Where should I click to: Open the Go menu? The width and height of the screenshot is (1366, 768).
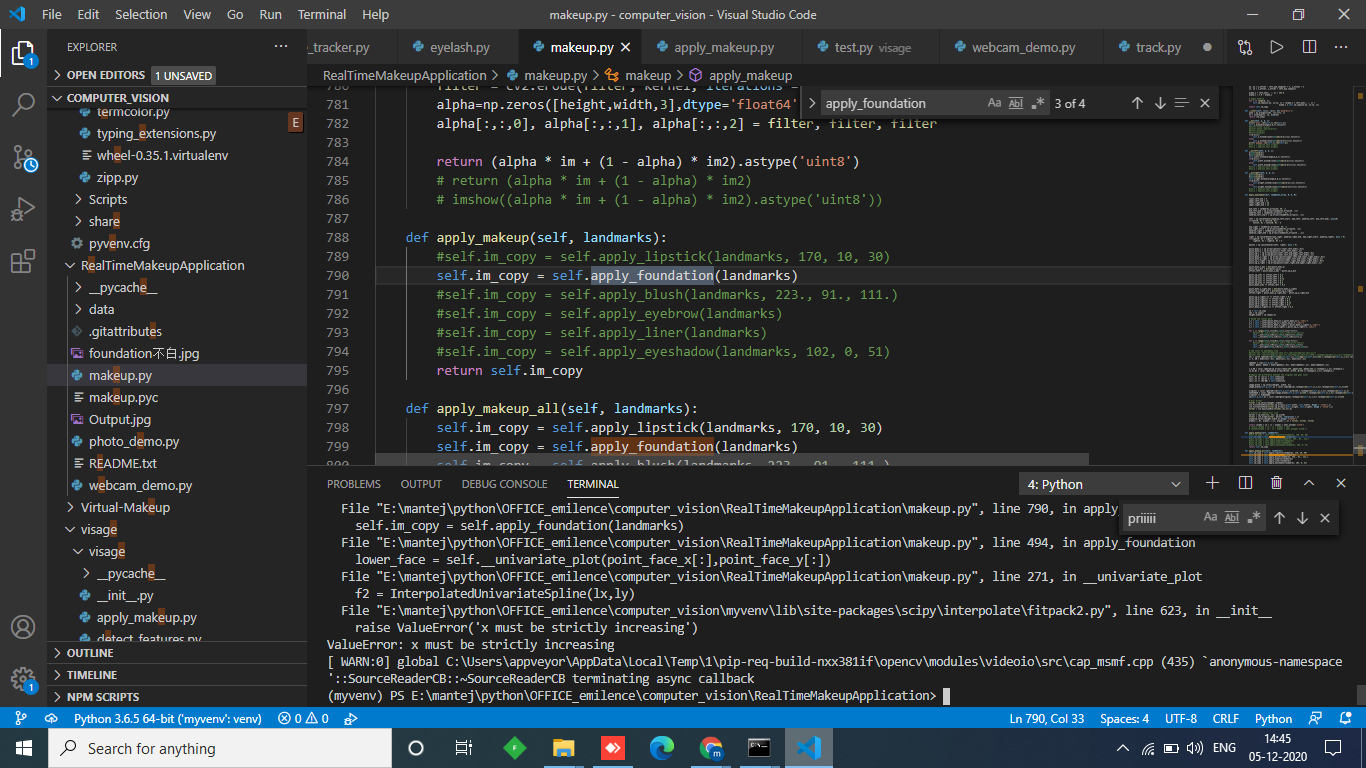pyautogui.click(x=235, y=15)
